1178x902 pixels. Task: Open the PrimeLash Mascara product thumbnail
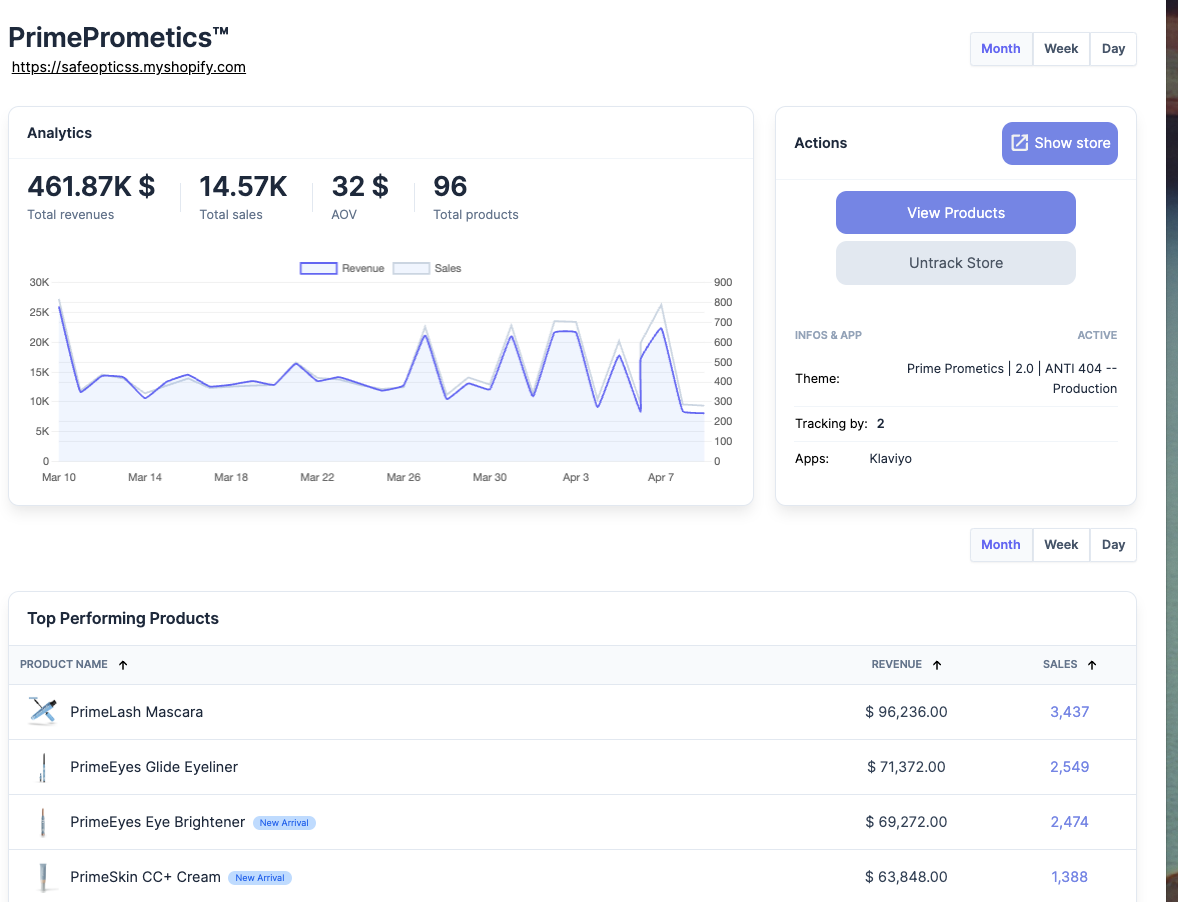point(42,712)
